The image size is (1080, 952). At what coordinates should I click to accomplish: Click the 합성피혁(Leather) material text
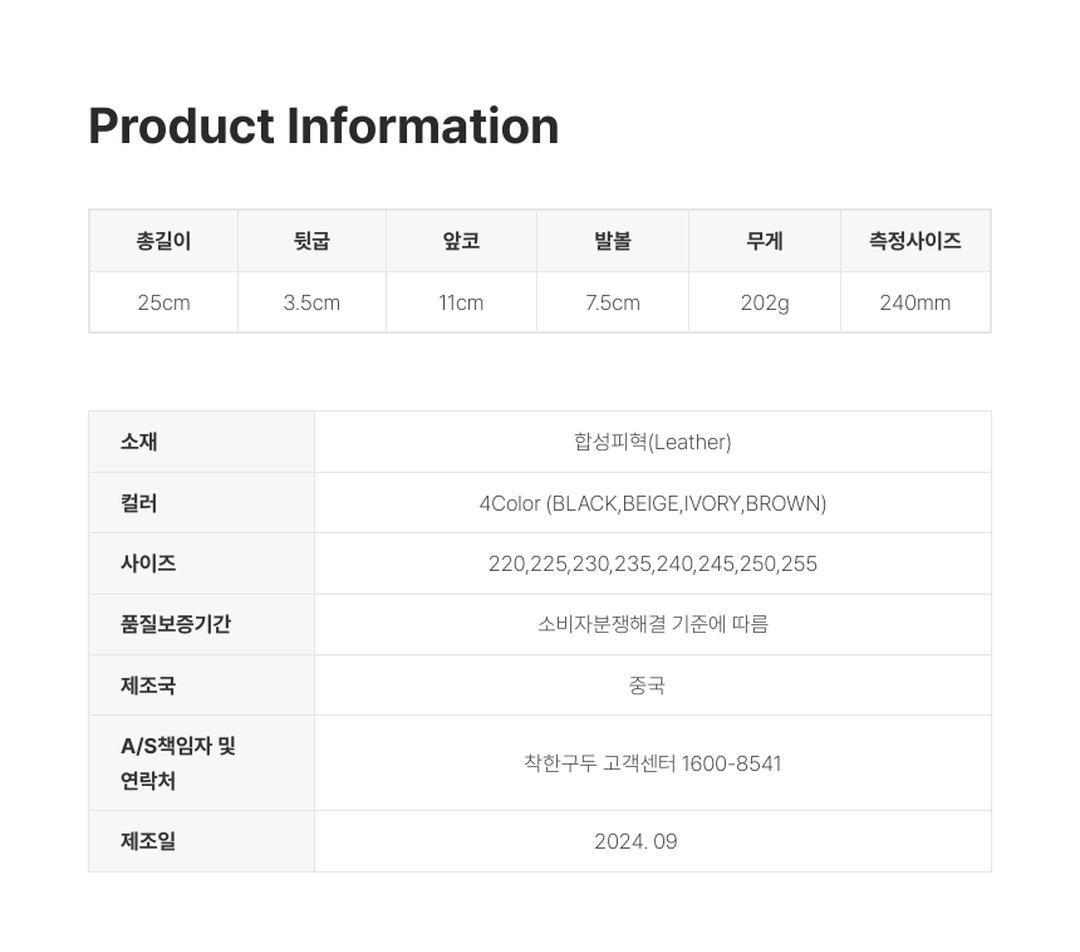tap(652, 442)
